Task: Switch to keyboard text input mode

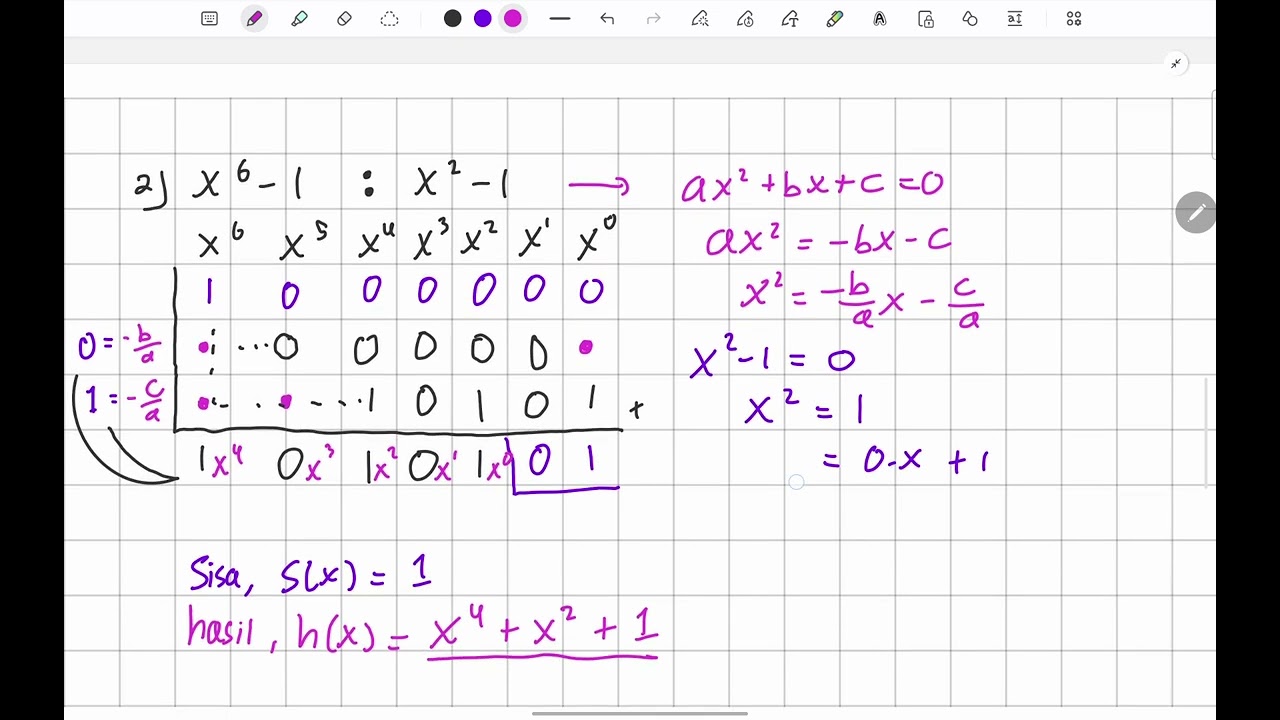Action: [209, 19]
